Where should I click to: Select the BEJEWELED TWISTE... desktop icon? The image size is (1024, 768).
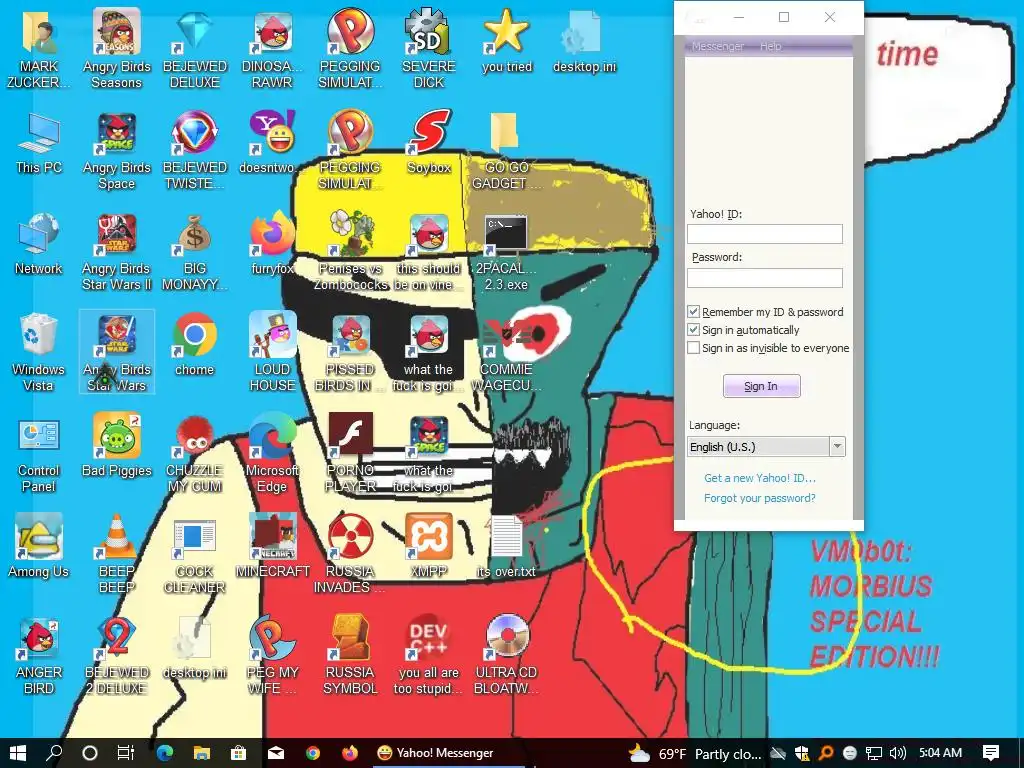tap(195, 151)
